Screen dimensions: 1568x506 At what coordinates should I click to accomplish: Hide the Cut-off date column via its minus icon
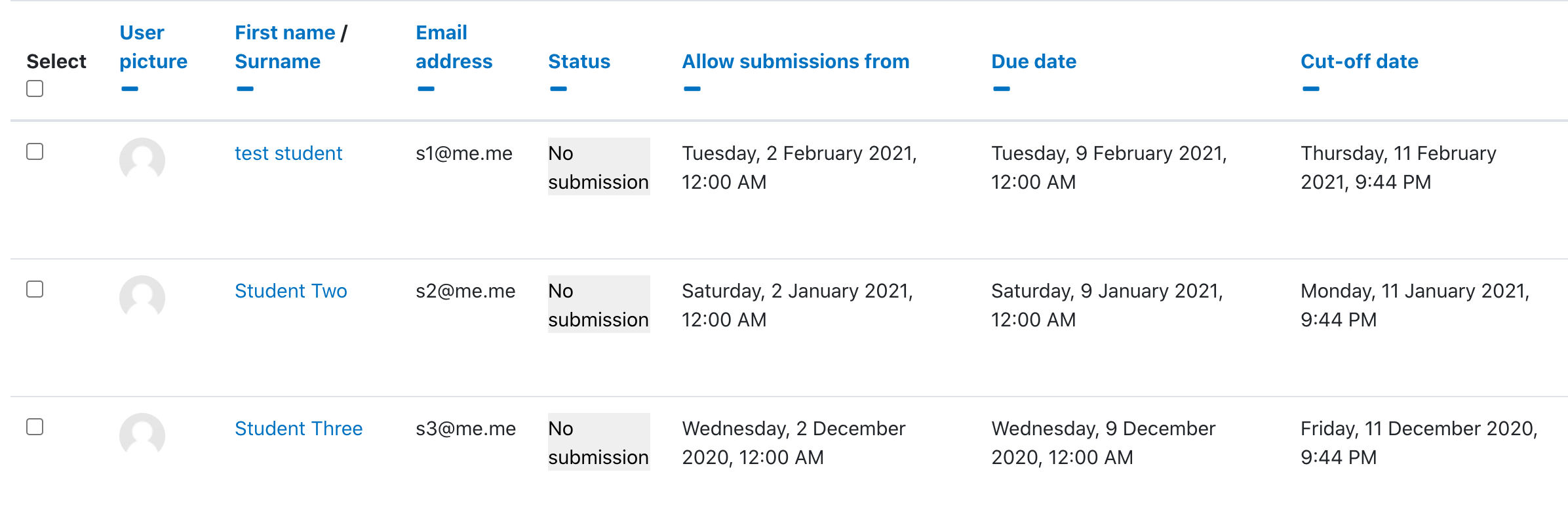point(1311,88)
